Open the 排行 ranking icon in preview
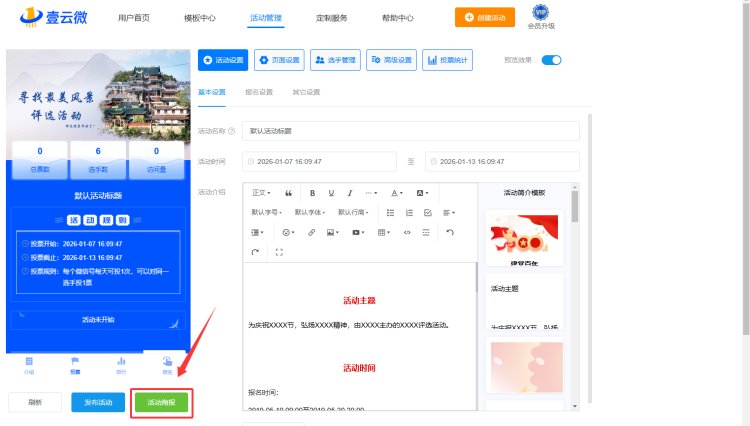The width and height of the screenshot is (750, 426). coord(121,364)
